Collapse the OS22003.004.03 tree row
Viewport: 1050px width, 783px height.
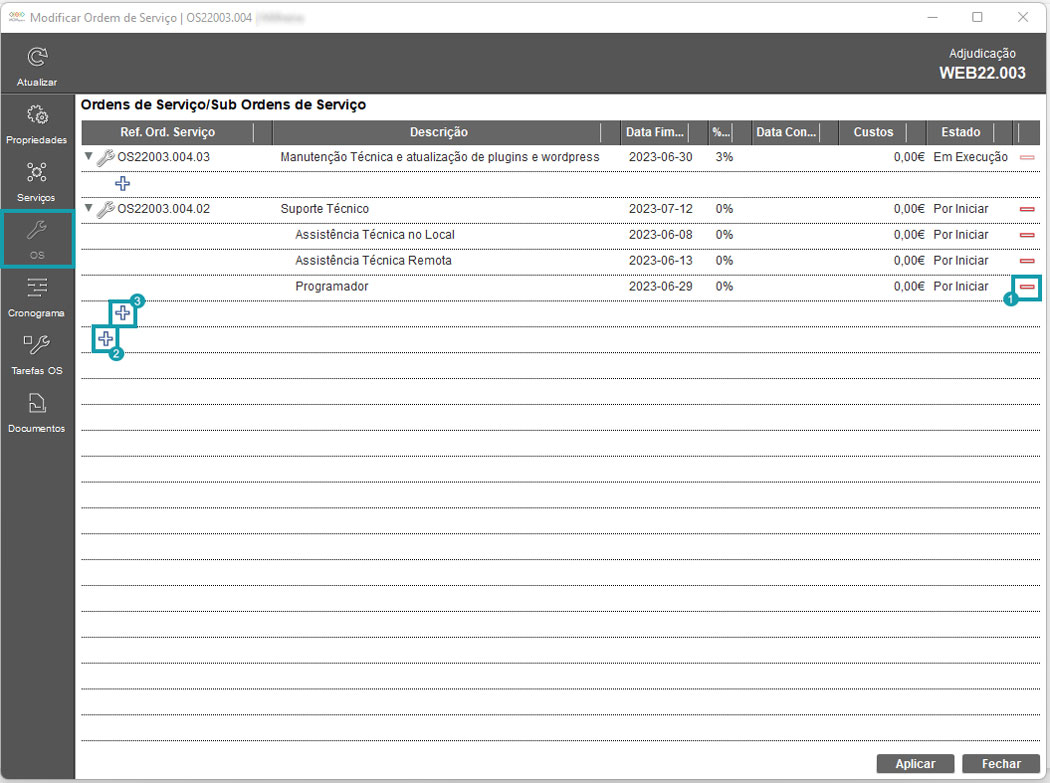(88, 157)
